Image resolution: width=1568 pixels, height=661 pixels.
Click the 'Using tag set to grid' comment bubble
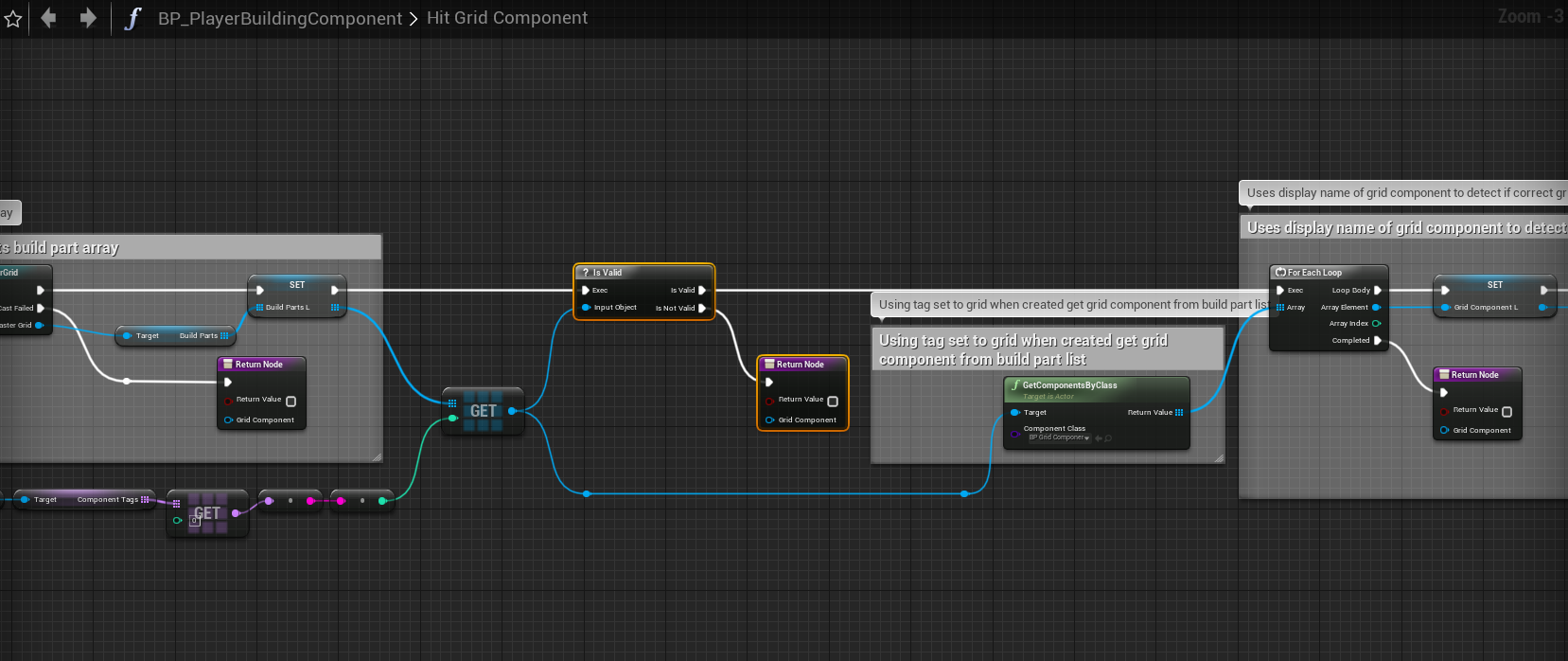1069,305
